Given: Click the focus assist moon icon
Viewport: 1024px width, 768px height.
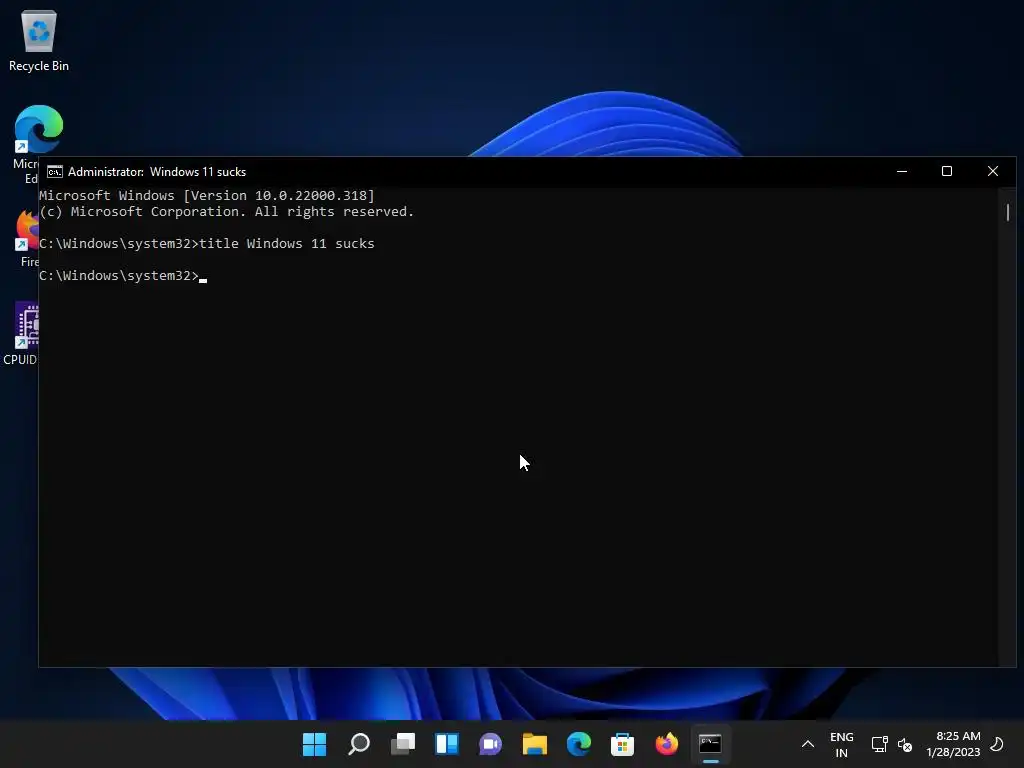Looking at the screenshot, I should pos(997,744).
